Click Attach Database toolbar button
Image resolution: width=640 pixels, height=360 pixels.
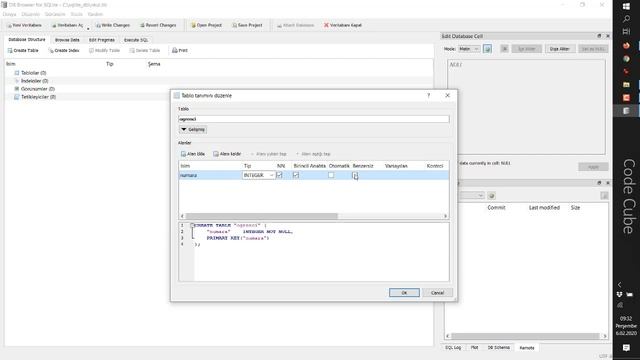pyautogui.click(x=295, y=25)
